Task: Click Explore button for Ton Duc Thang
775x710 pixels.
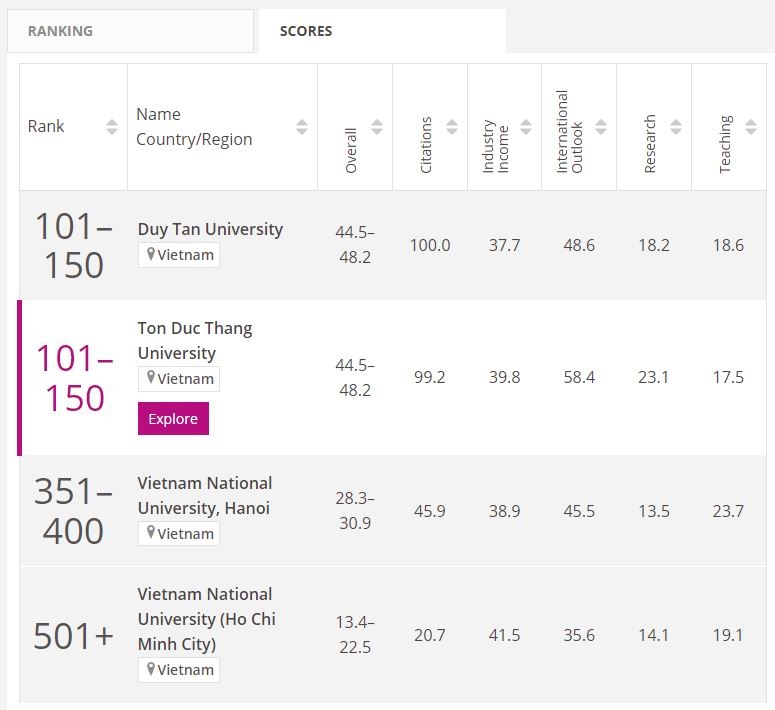Action: click(173, 419)
